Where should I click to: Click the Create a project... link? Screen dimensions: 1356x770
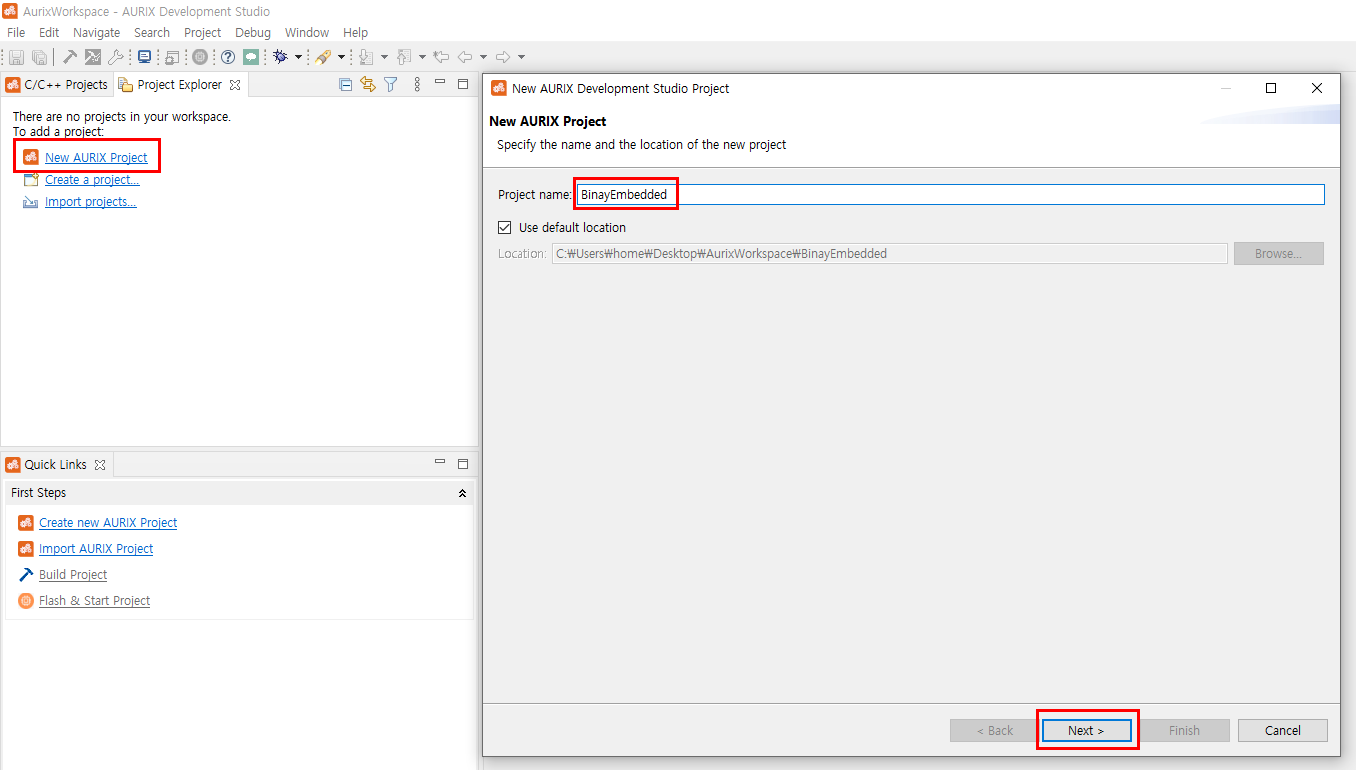92,180
